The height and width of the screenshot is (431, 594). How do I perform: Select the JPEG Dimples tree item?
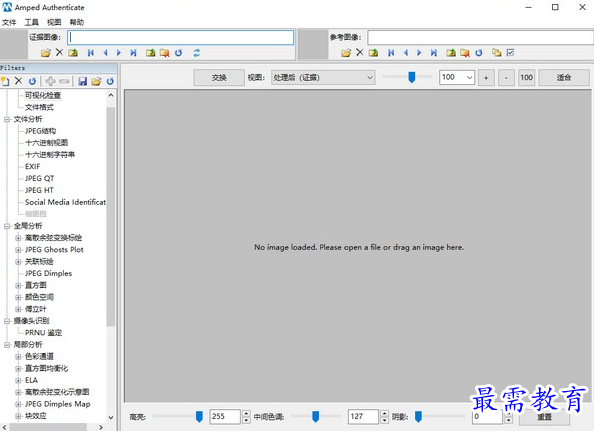click(x=48, y=273)
